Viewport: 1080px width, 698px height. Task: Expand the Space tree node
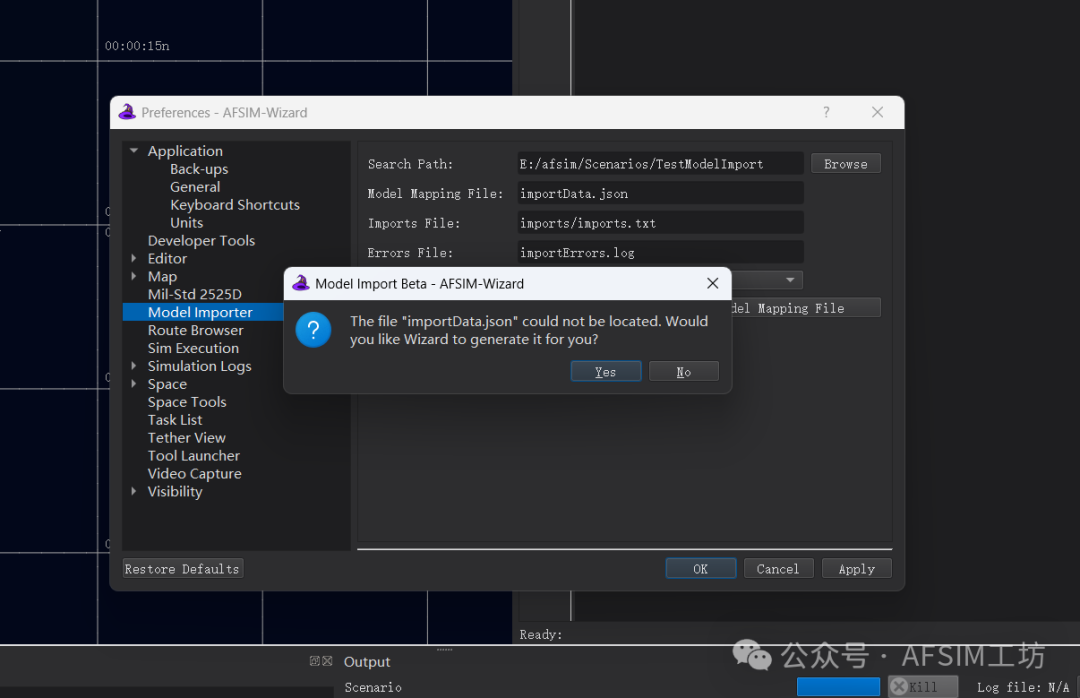pyautogui.click(x=134, y=383)
